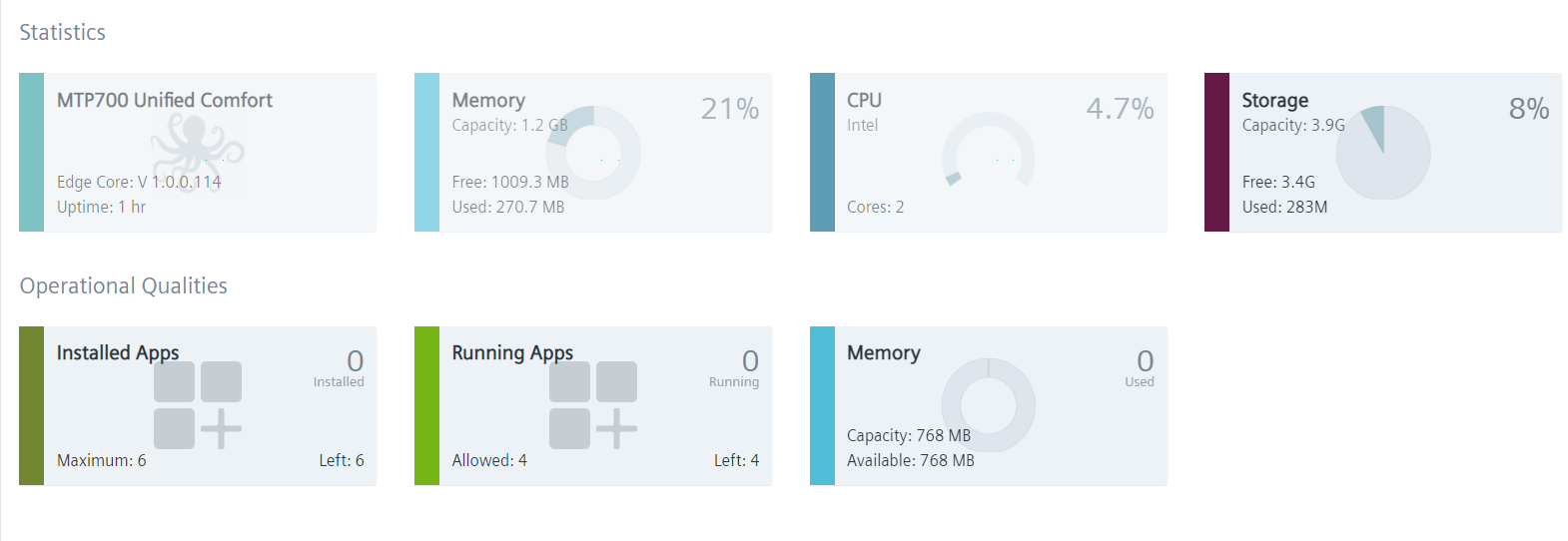The width and height of the screenshot is (1568, 541).
Task: Click the 21% memory usage value
Action: pos(729,108)
